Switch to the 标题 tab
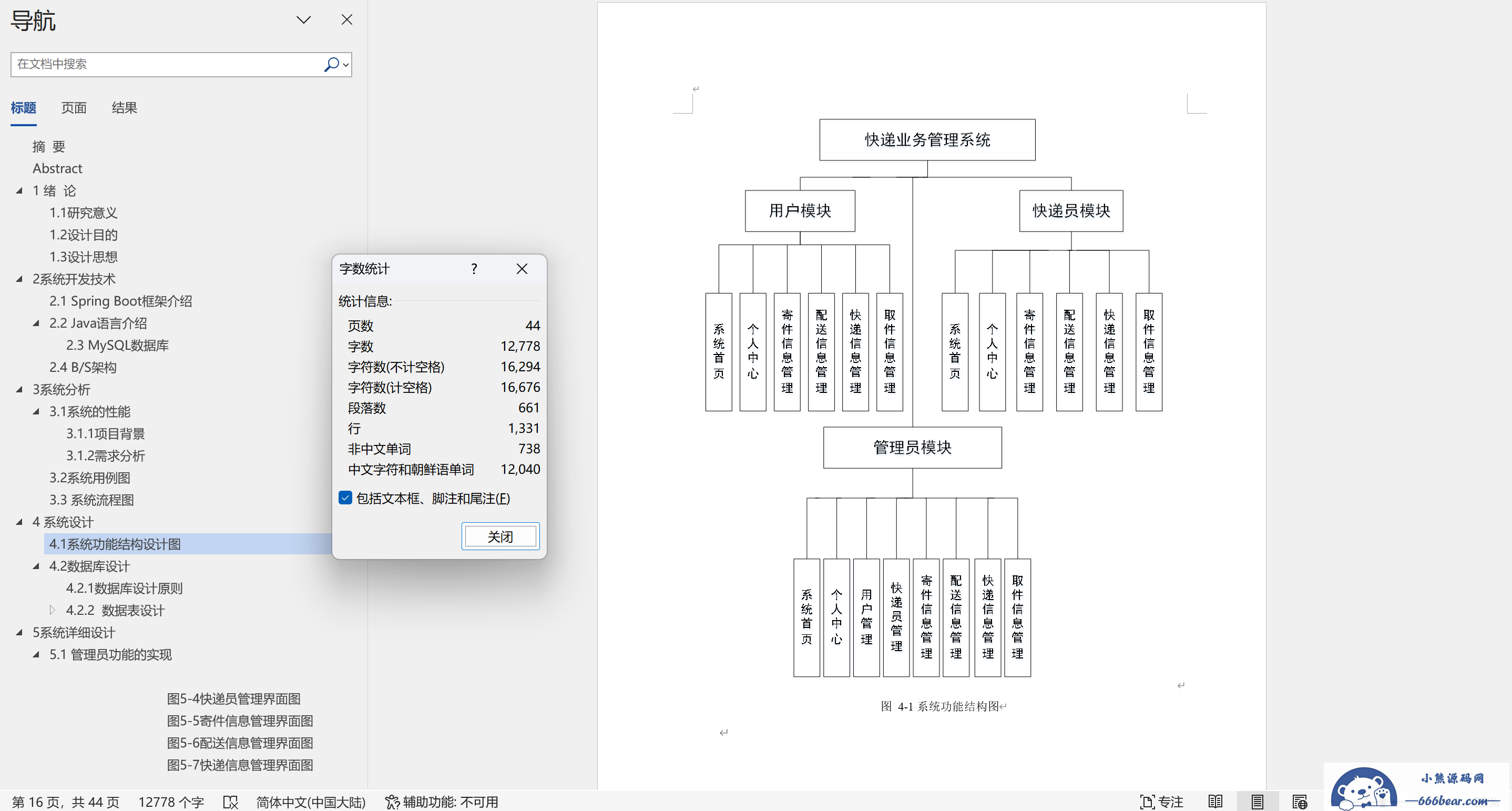This screenshot has width=1512, height=811. click(24, 108)
